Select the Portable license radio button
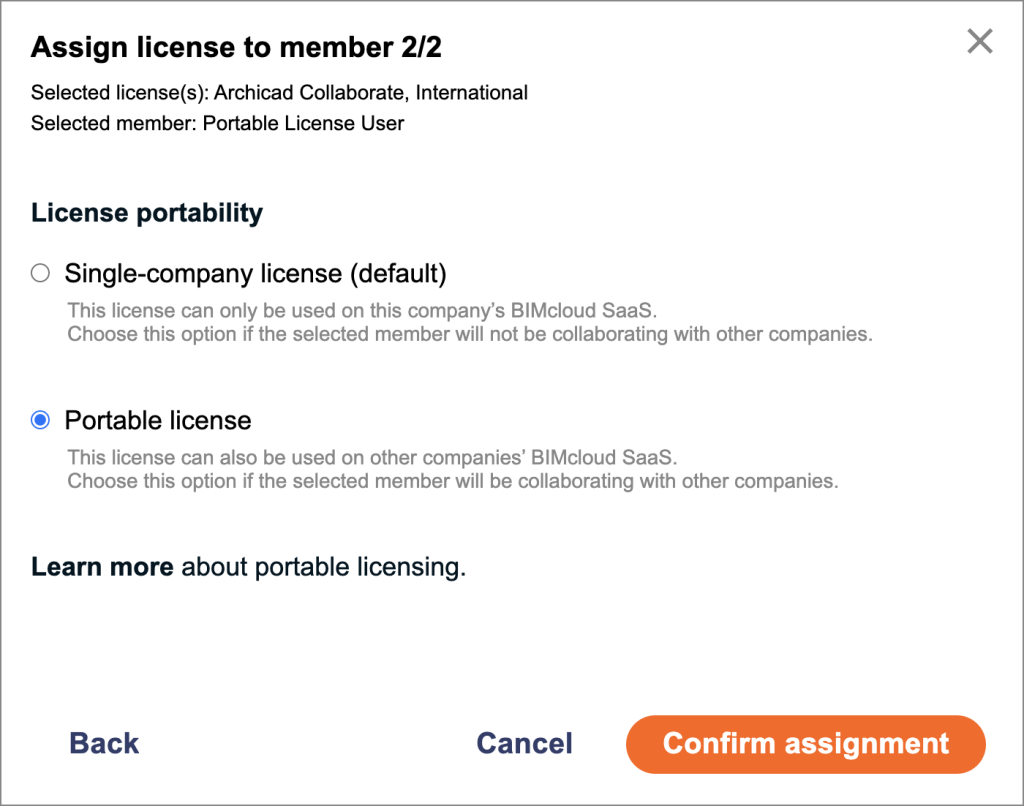This screenshot has width=1024, height=806. (40, 420)
